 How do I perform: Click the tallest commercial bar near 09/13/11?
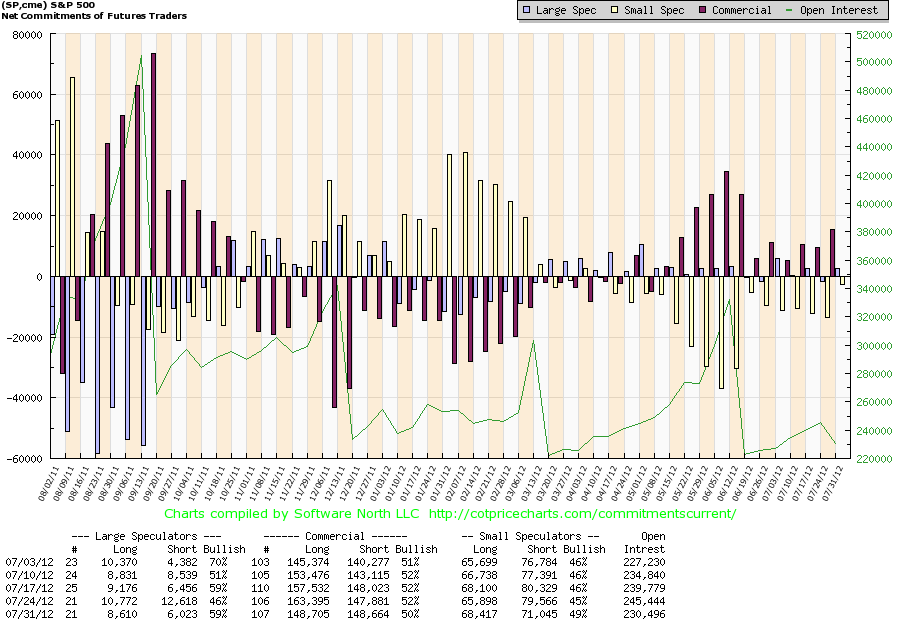click(x=153, y=165)
